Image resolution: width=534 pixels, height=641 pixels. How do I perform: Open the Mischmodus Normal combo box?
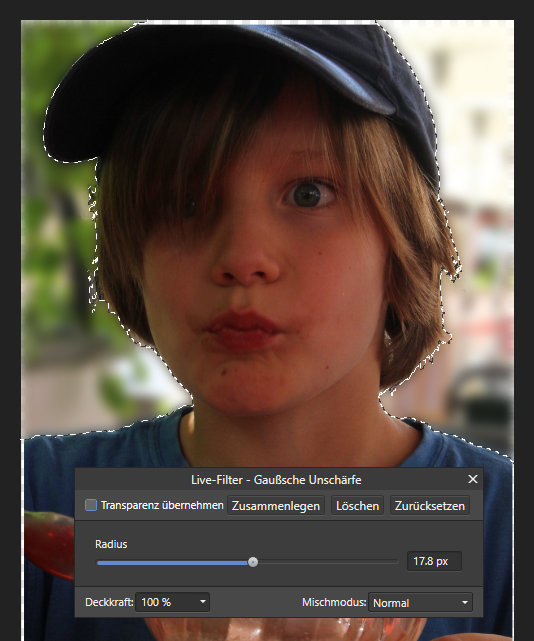point(420,603)
